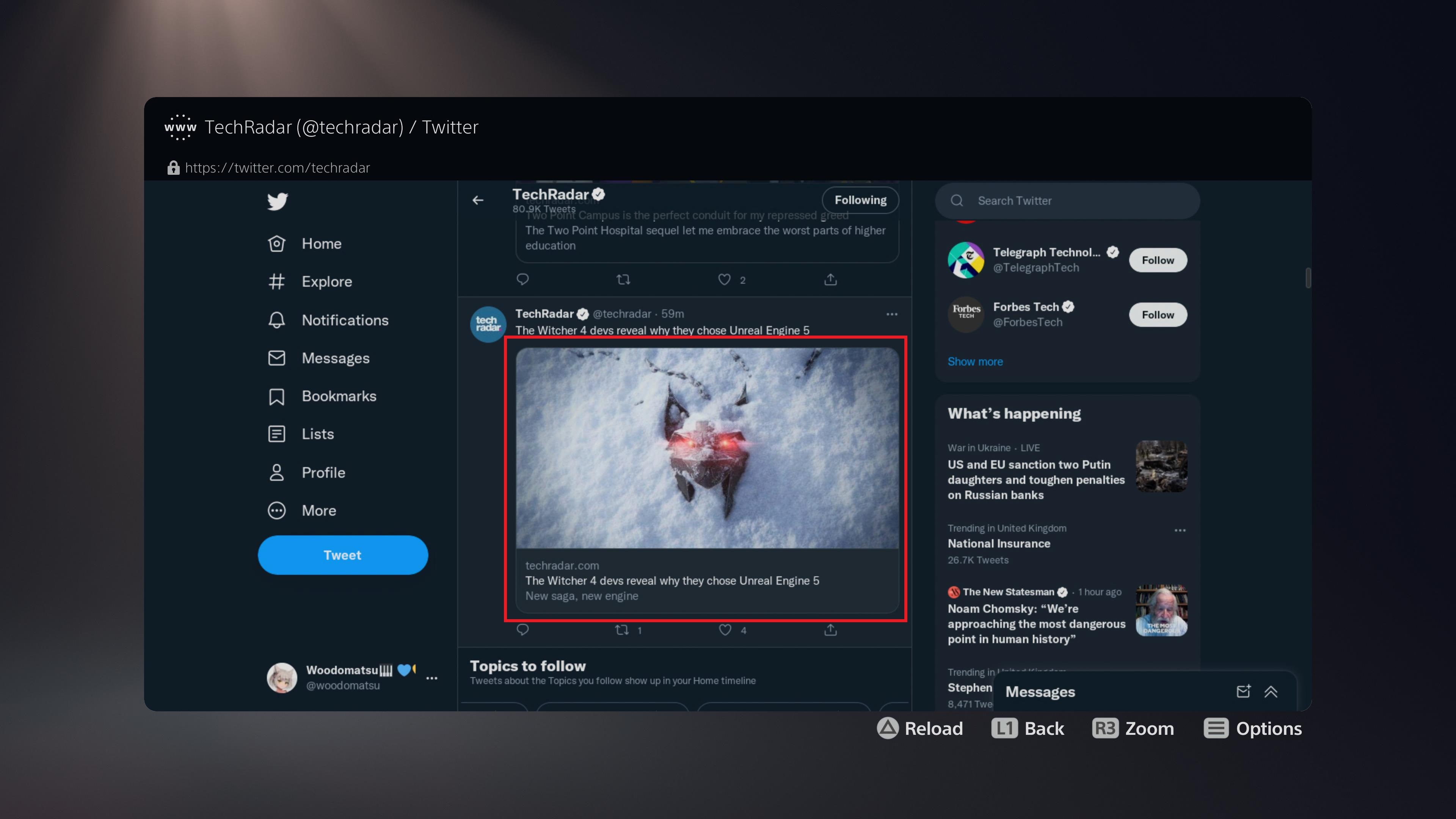This screenshot has width=1456, height=819.
Task: Like the Two Point Campus tweet
Action: 724,279
